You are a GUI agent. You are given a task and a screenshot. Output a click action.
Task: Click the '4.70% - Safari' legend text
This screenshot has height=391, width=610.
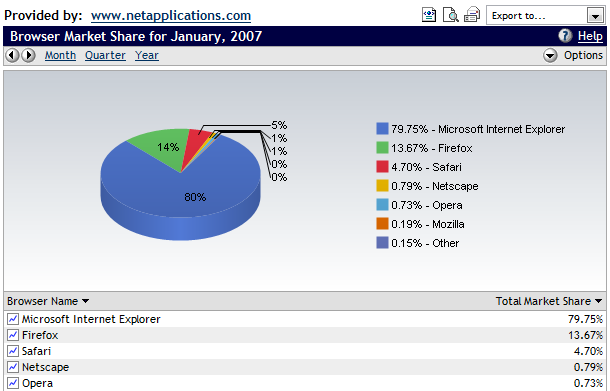pos(426,167)
